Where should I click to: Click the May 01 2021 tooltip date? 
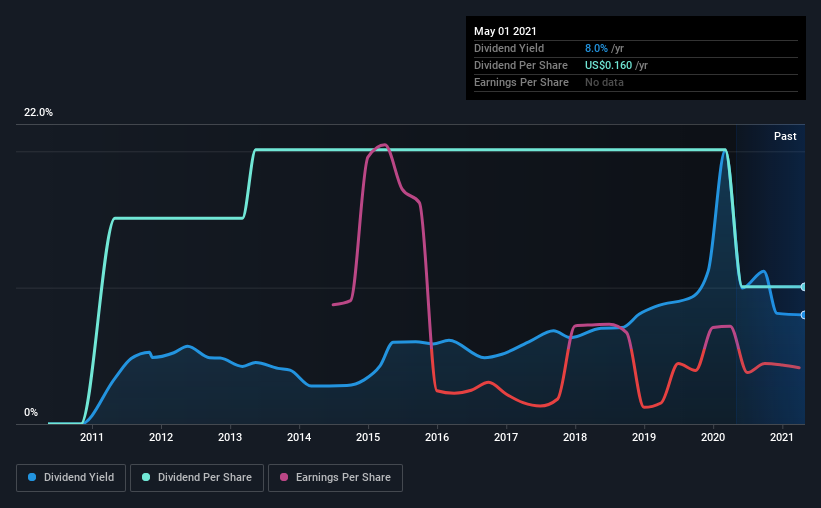[505, 31]
